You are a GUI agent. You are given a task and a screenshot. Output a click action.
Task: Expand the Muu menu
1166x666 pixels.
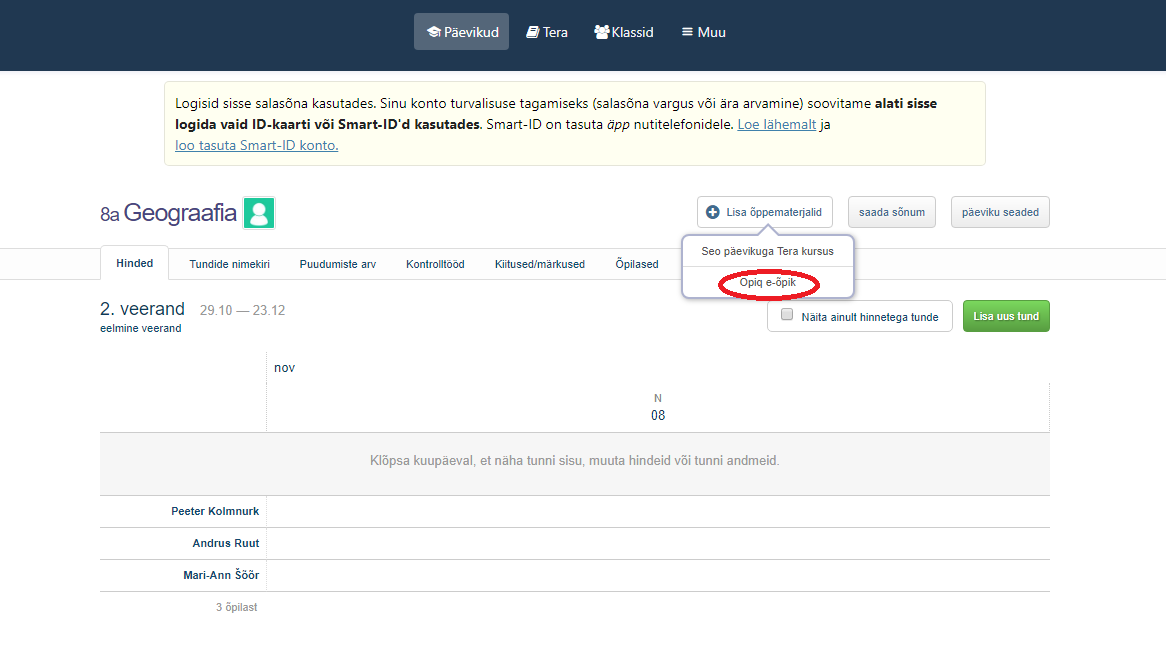point(704,32)
